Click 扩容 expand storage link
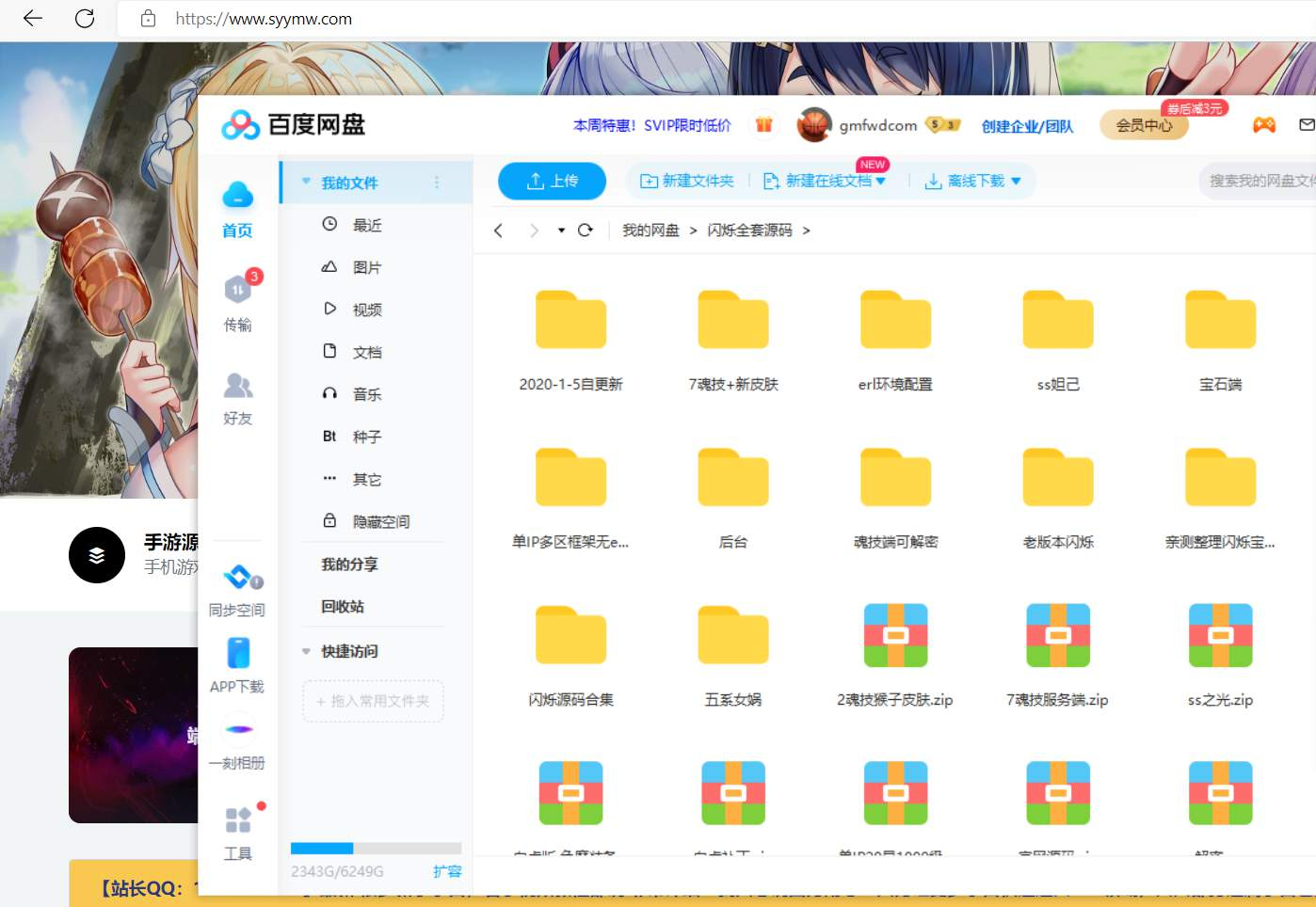The image size is (1316, 907). click(447, 871)
